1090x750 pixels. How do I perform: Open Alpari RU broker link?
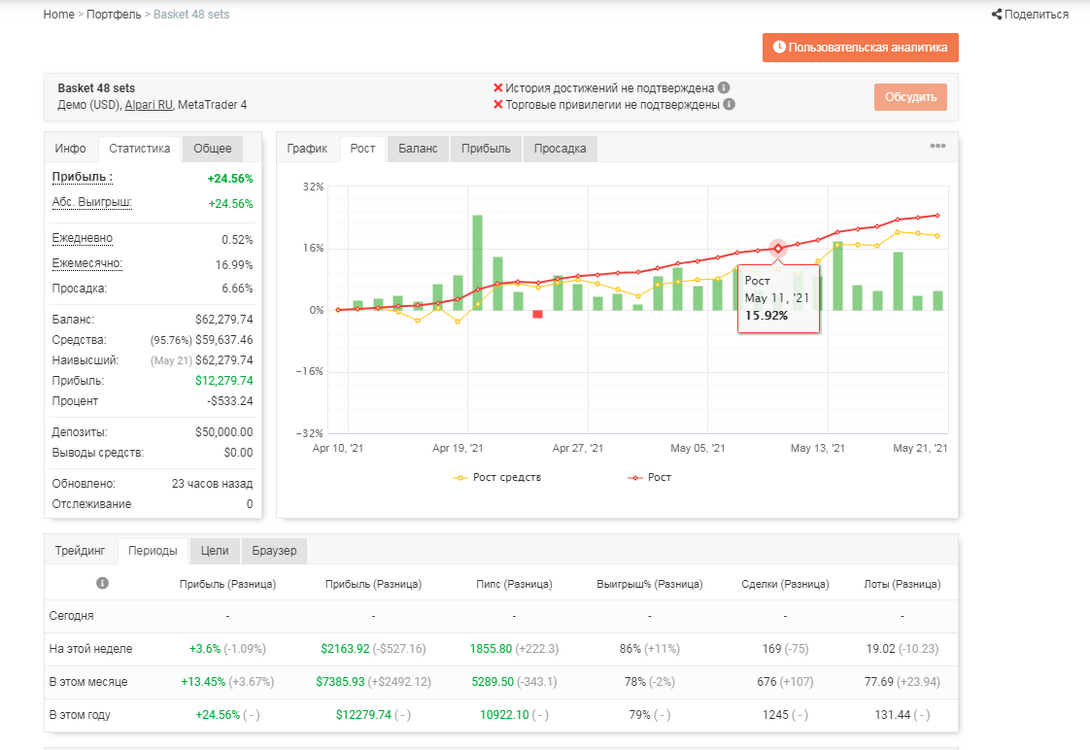[x=149, y=105]
